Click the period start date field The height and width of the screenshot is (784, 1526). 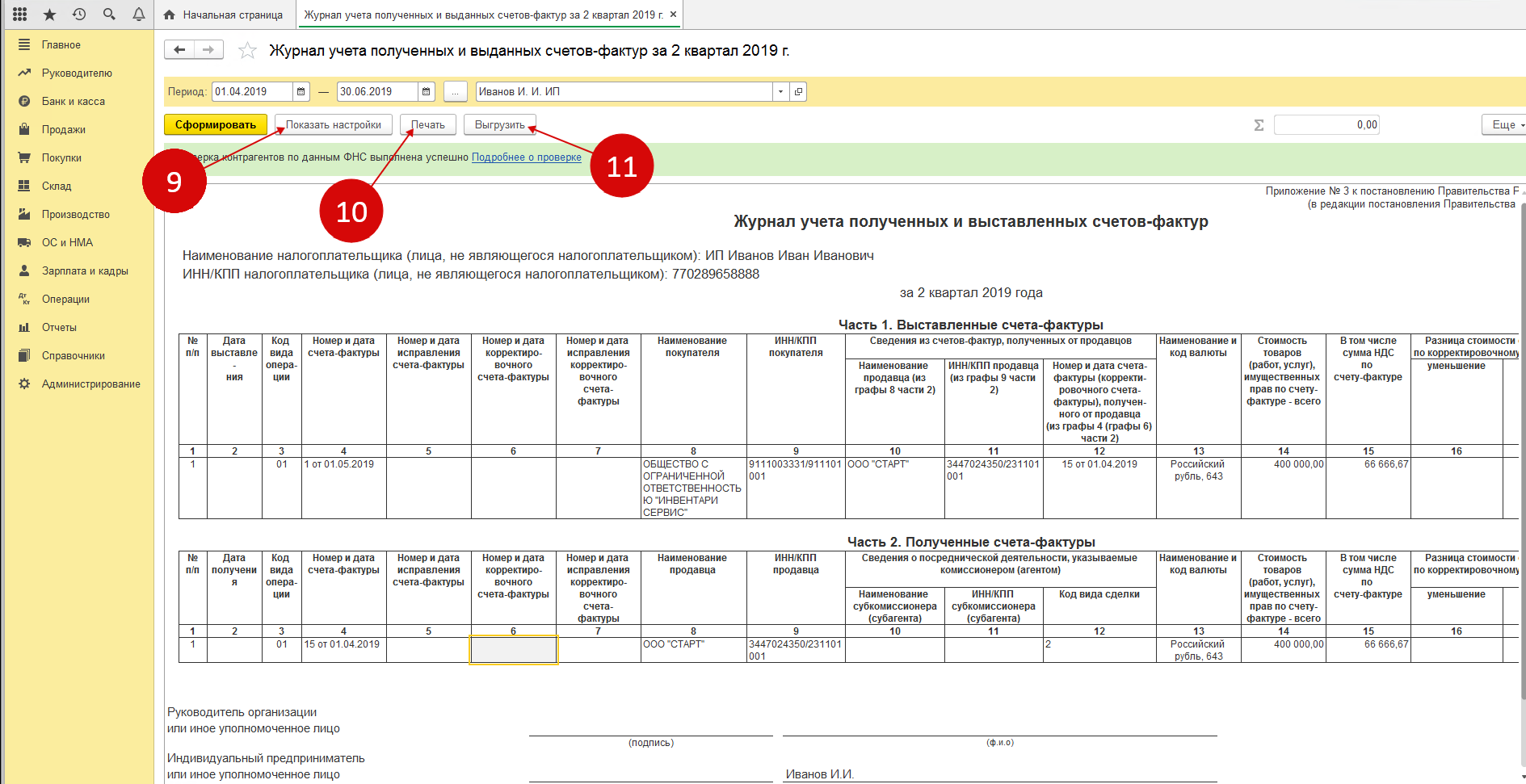pyautogui.click(x=253, y=92)
